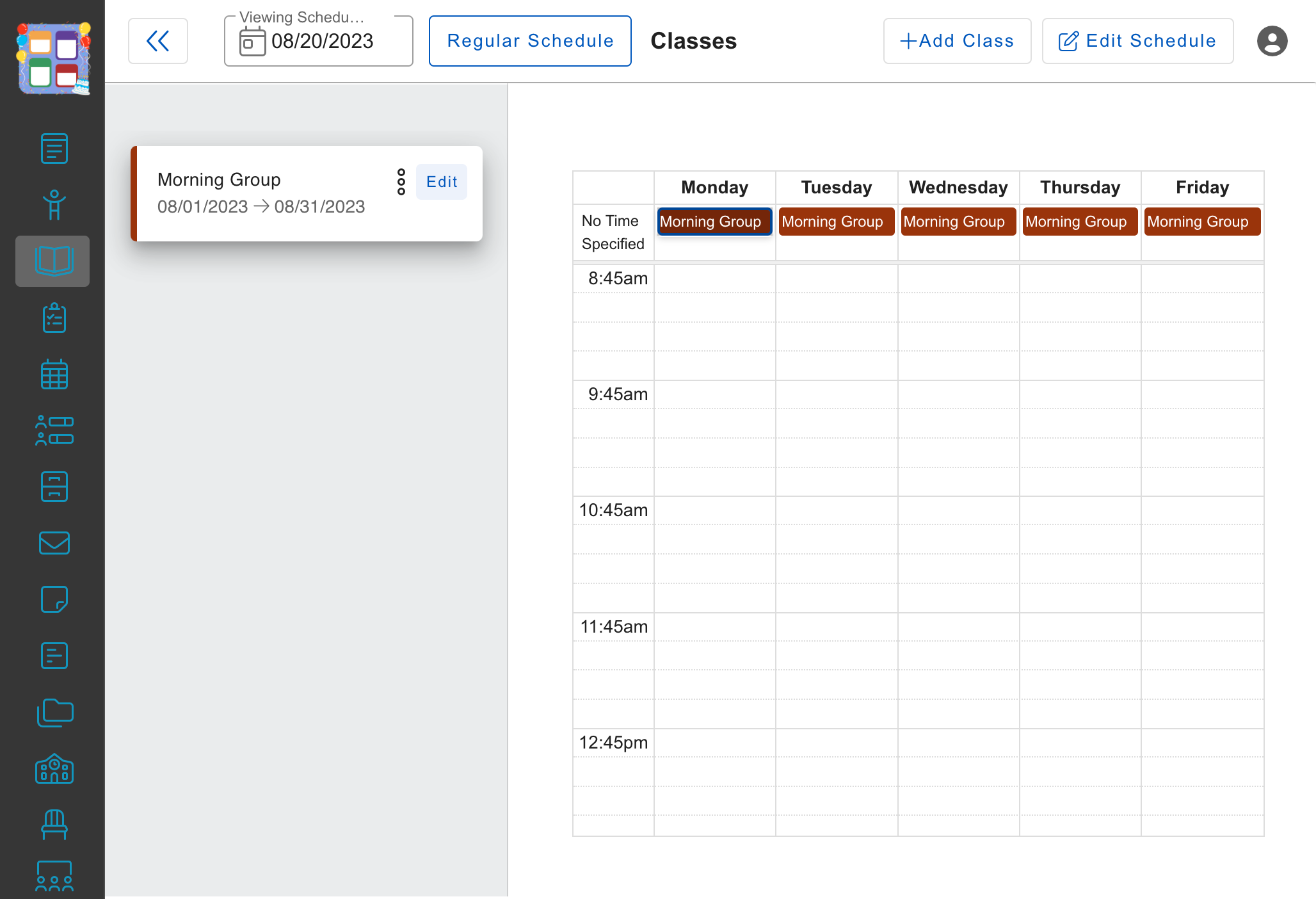Select Tuesday's Morning Group block
Image resolution: width=1316 pixels, height=899 pixels.
(837, 222)
